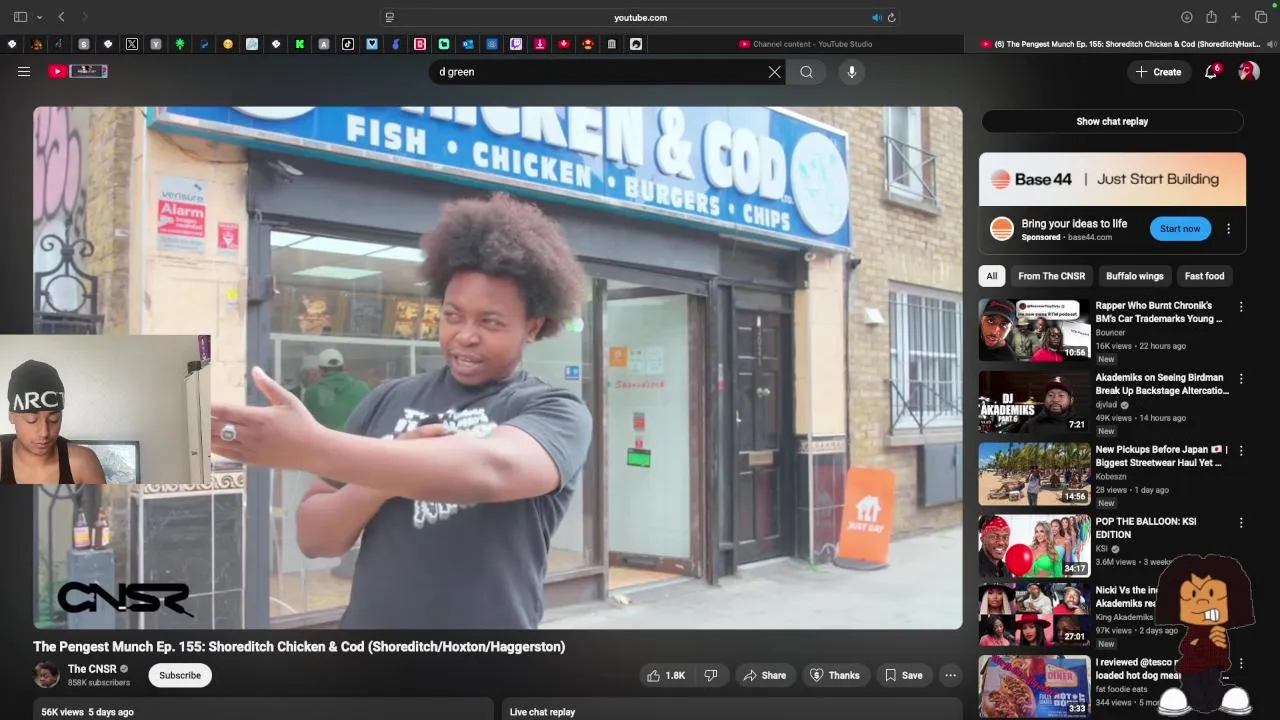The height and width of the screenshot is (720, 1280).
Task: Clear the search box with the X
Action: [x=774, y=72]
